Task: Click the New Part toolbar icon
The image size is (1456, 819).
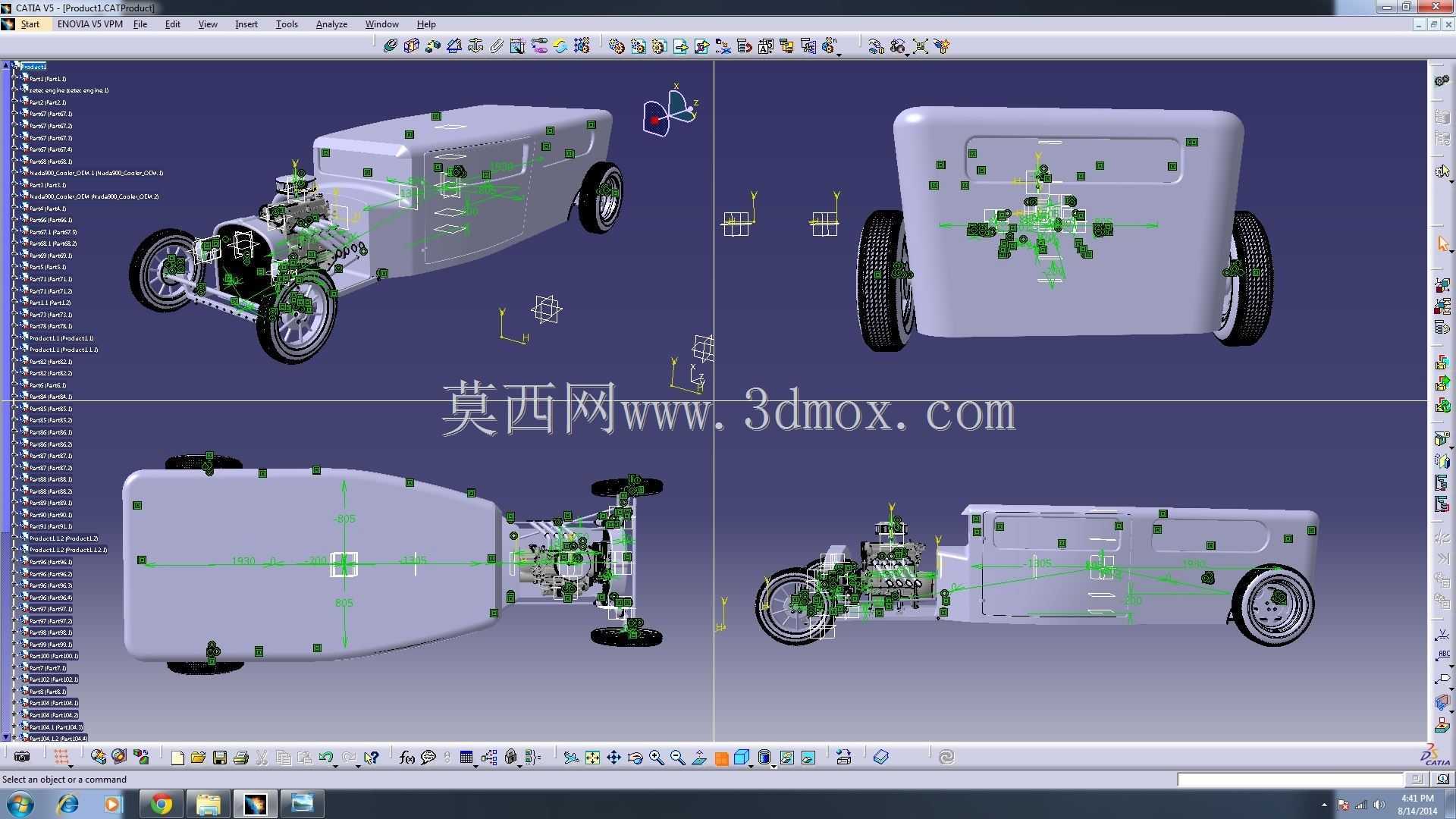Action: click(x=659, y=46)
